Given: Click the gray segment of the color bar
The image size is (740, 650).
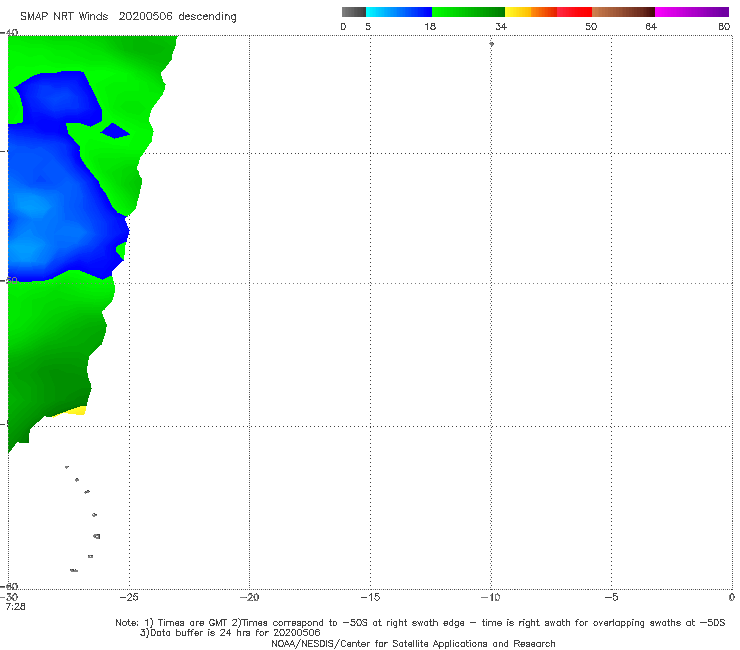Looking at the screenshot, I should point(353,12).
